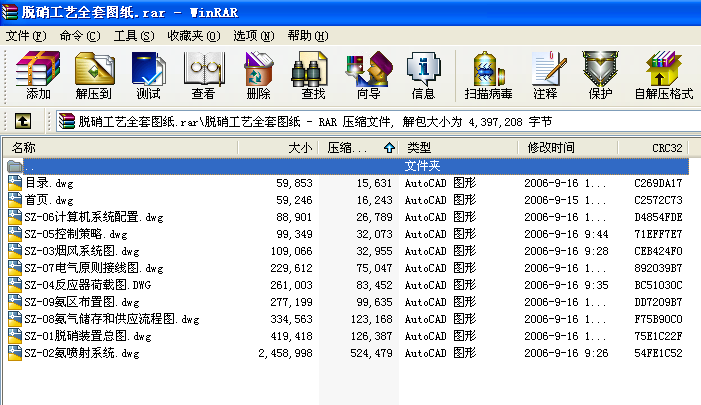Sort by Name (名称) column header

point(121,148)
